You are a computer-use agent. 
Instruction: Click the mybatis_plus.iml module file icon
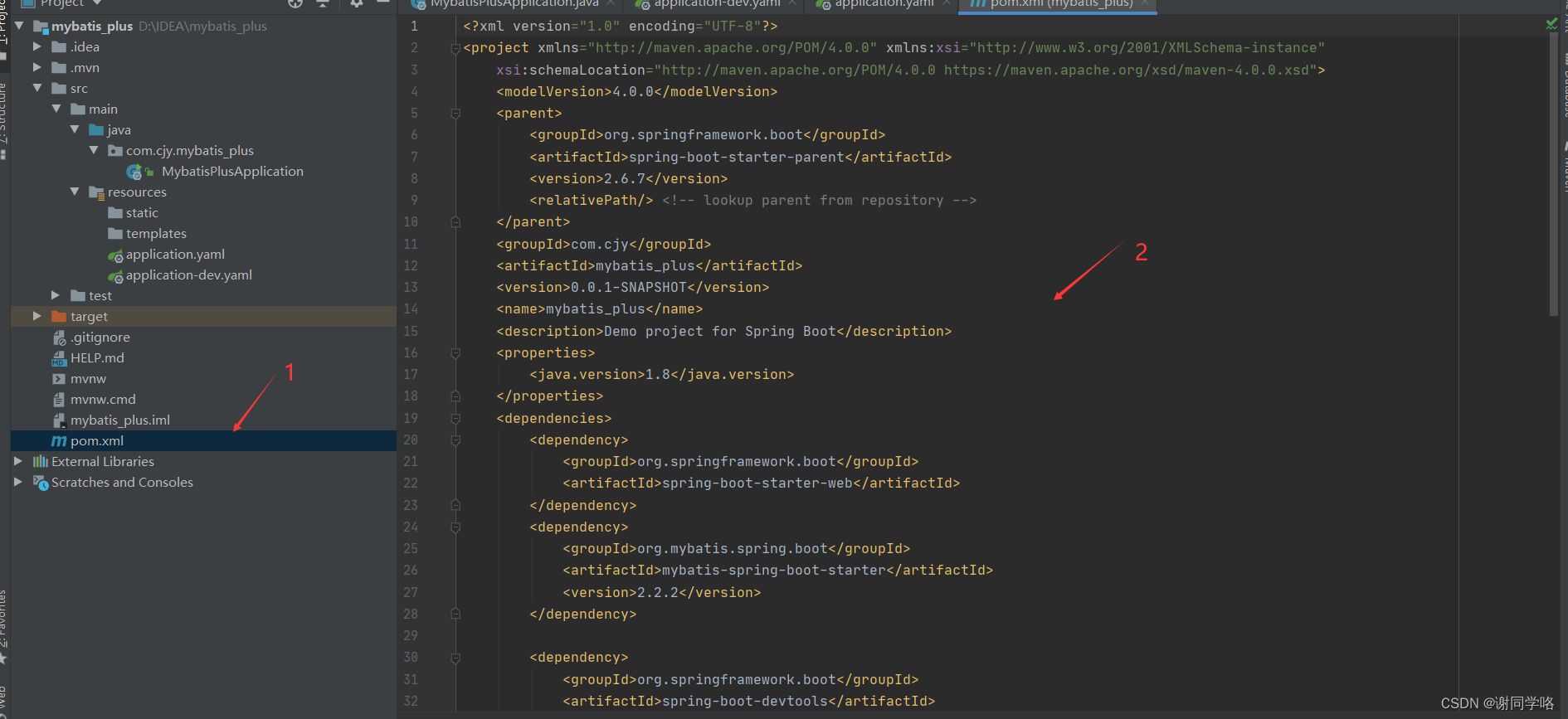[x=59, y=420]
